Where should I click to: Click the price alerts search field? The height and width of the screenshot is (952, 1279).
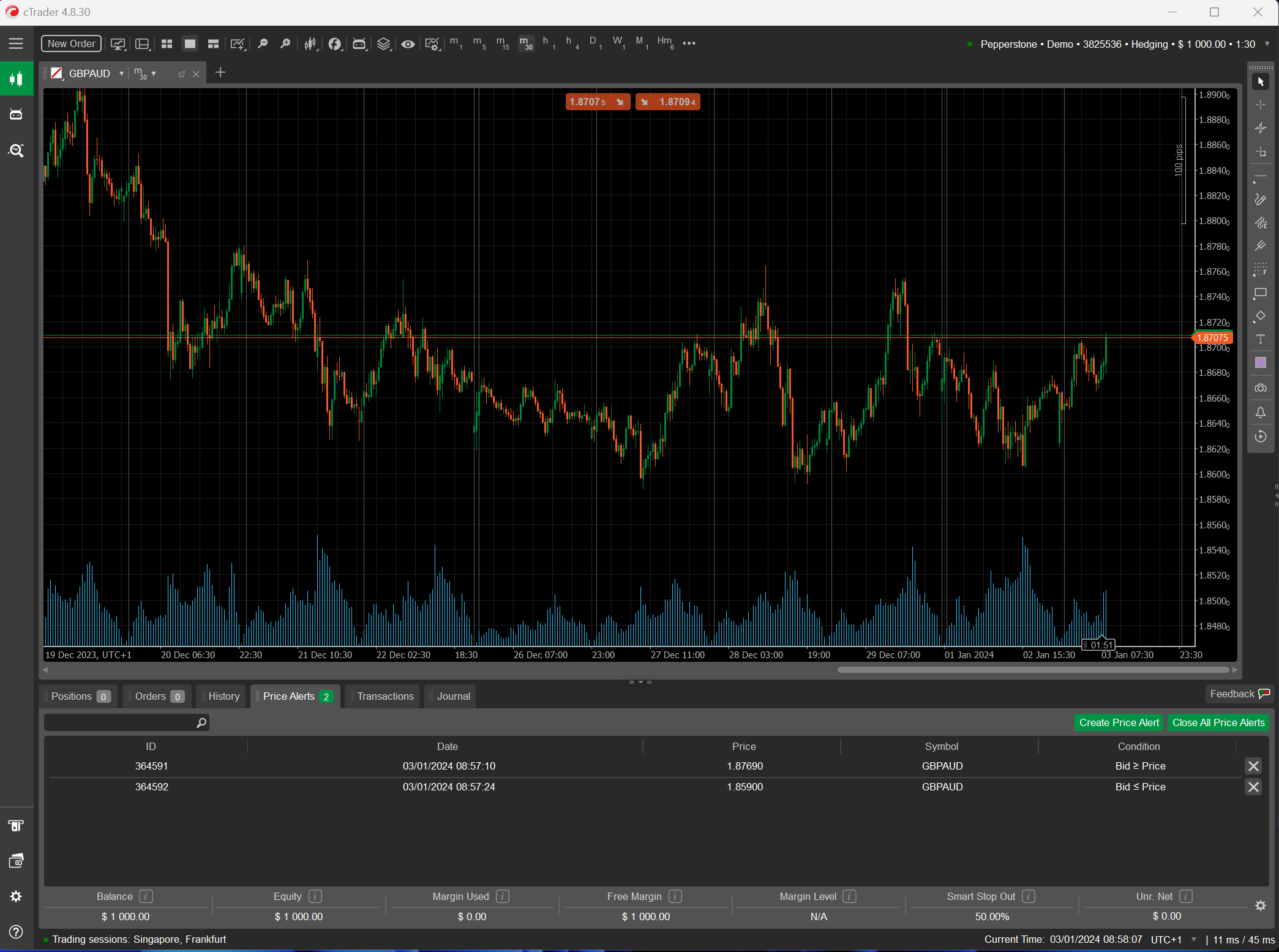coord(127,723)
